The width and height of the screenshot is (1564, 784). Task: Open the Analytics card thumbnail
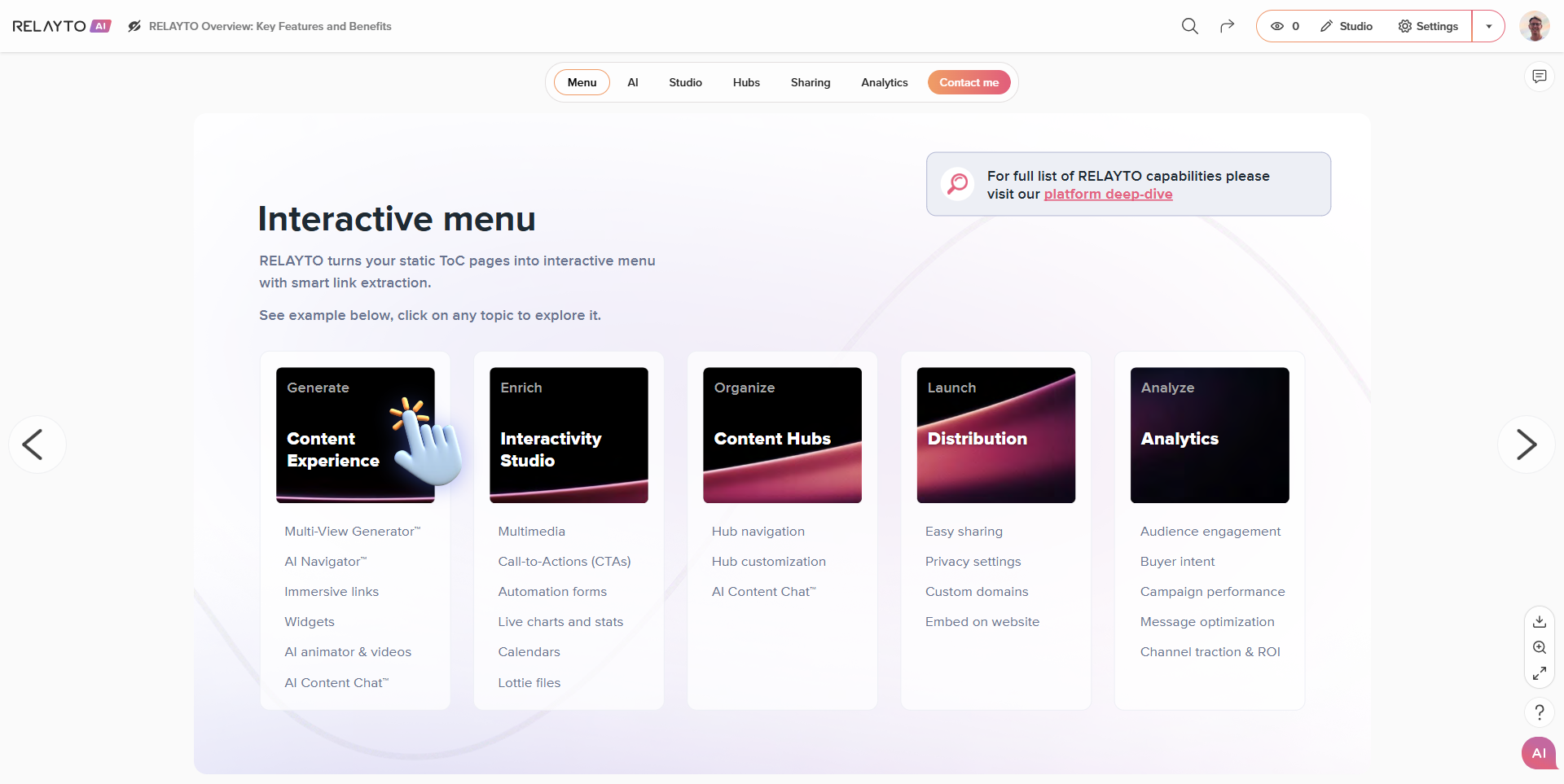(1210, 435)
